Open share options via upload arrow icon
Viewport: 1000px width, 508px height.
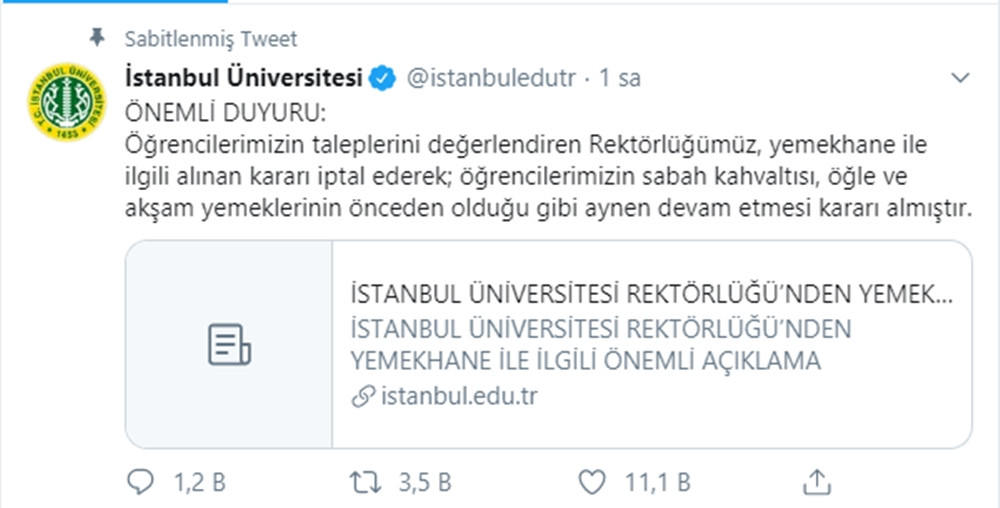point(816,482)
